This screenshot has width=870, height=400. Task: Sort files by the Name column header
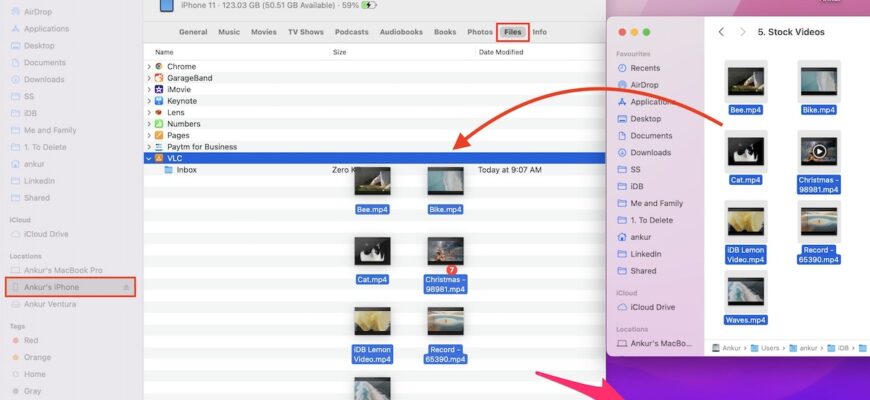tap(164, 52)
